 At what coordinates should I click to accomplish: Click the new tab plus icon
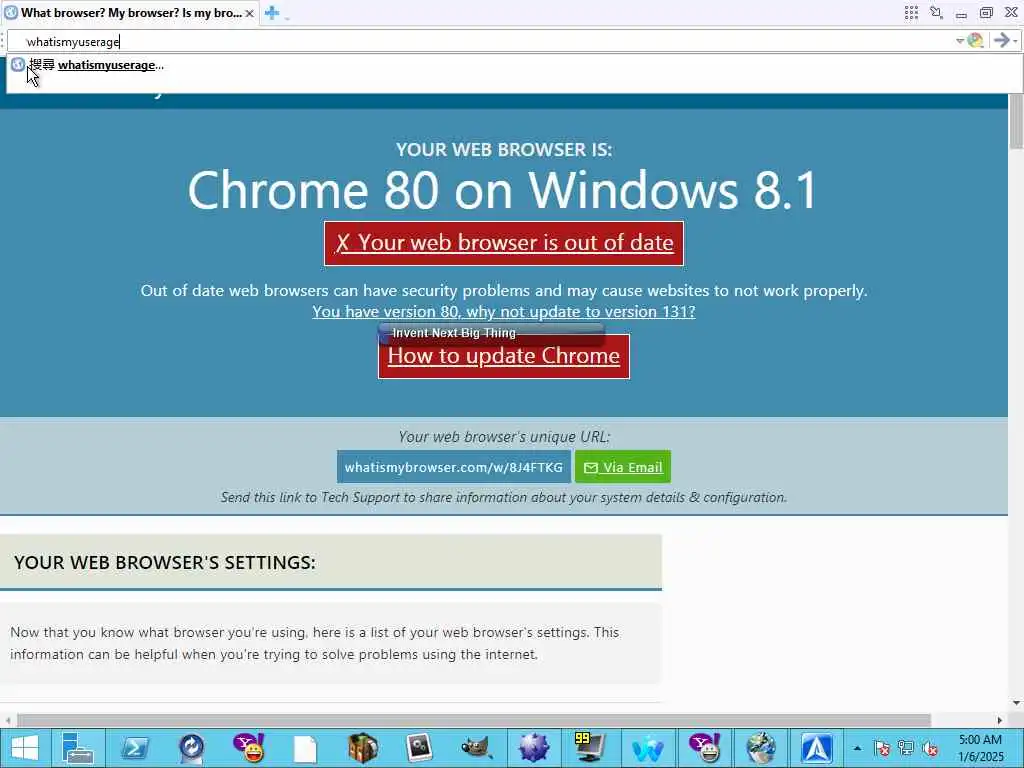click(272, 12)
